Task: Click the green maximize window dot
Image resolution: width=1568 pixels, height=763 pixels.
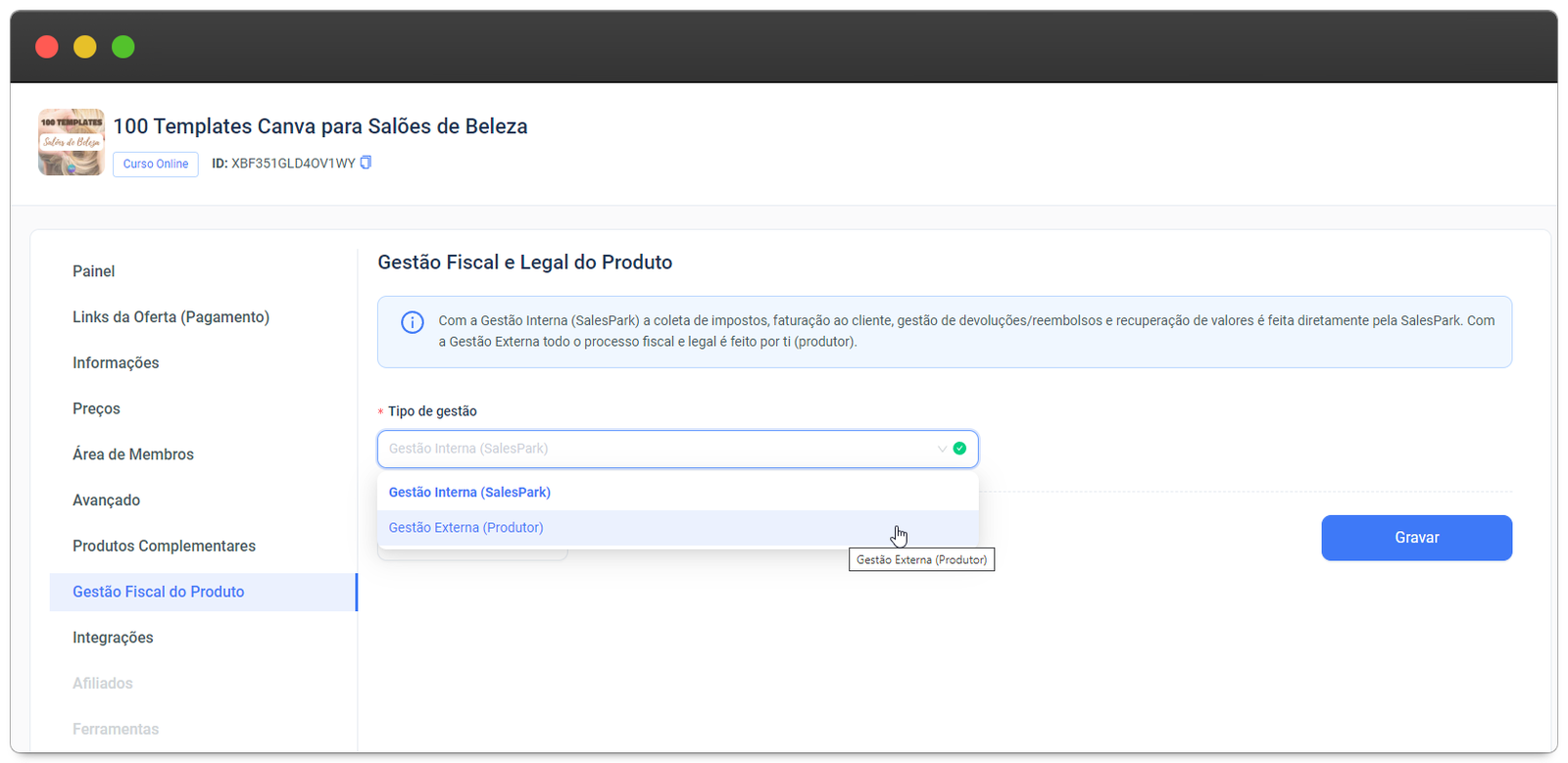Action: (x=123, y=46)
